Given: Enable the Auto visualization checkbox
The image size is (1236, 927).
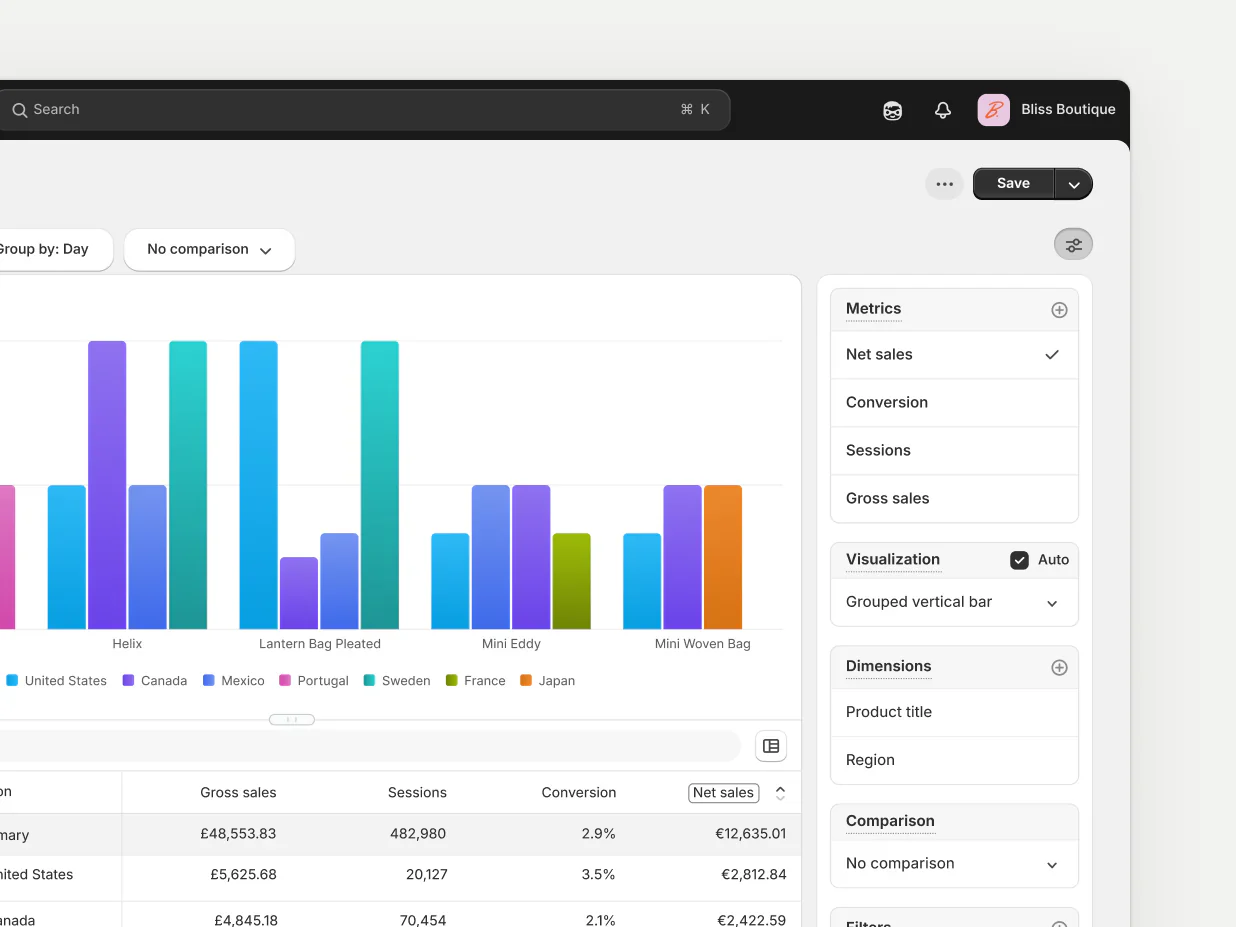Looking at the screenshot, I should click(1021, 560).
